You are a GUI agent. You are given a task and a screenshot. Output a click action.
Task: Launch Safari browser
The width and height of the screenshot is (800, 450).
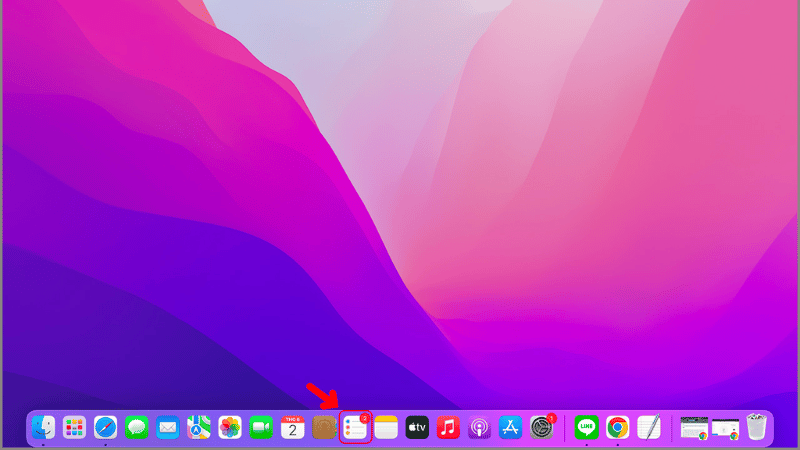point(105,428)
